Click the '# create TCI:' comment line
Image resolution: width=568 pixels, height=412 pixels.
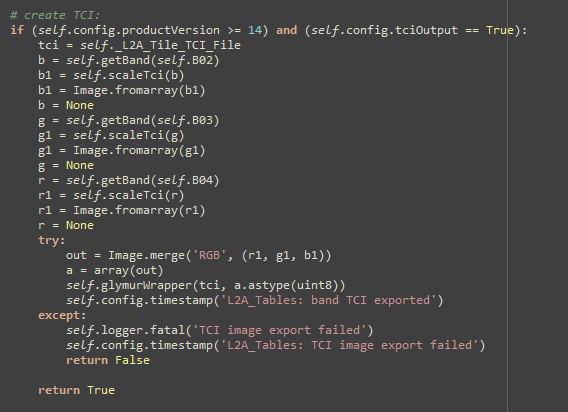(55, 15)
